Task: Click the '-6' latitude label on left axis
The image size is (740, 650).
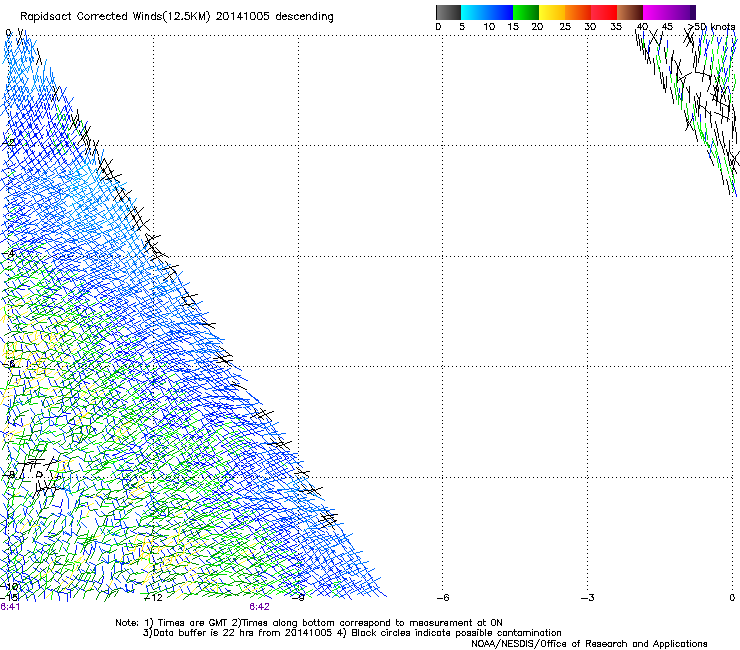Action: (9, 364)
